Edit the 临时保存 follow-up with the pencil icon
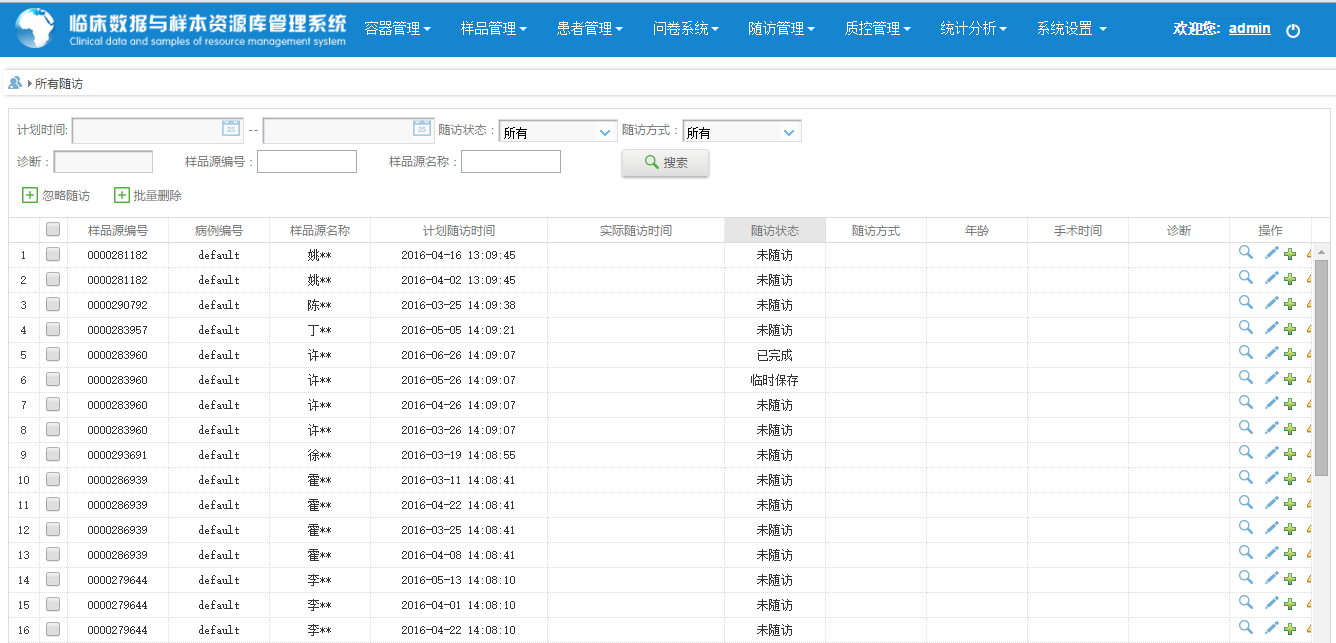The width and height of the screenshot is (1336, 643). 1271,378
